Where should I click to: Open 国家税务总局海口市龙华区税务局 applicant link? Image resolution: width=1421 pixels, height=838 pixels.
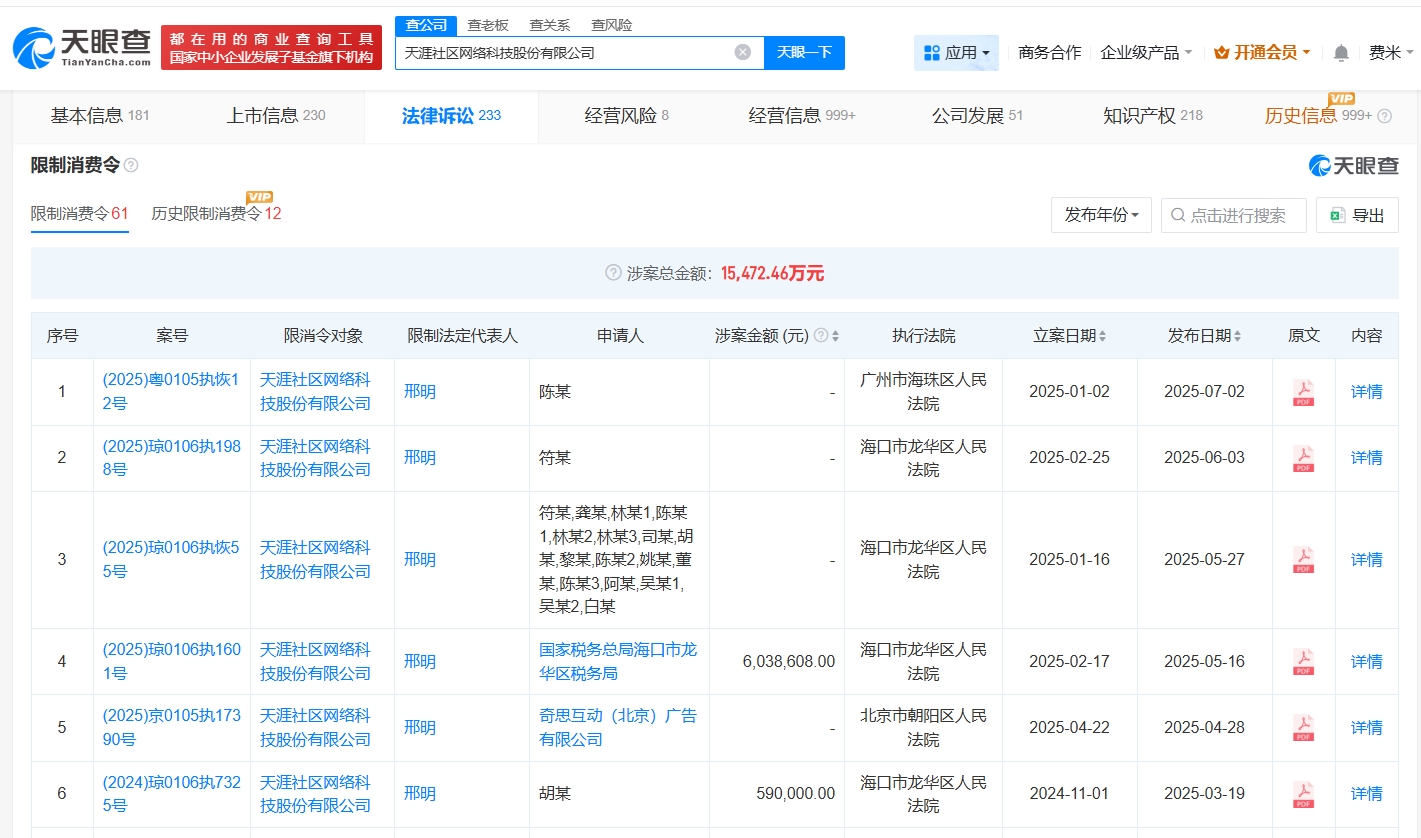(618, 662)
